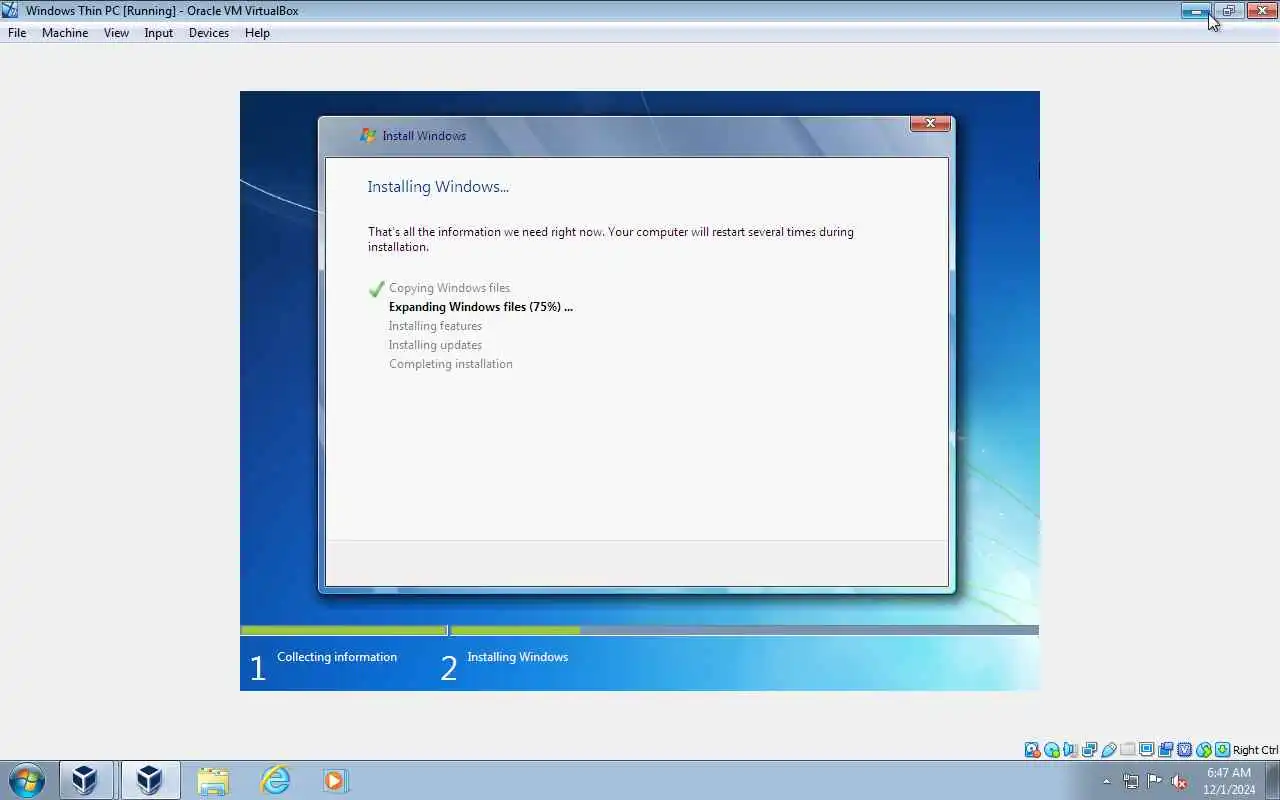
Task: Open Action Center flag icon
Action: [1155, 781]
